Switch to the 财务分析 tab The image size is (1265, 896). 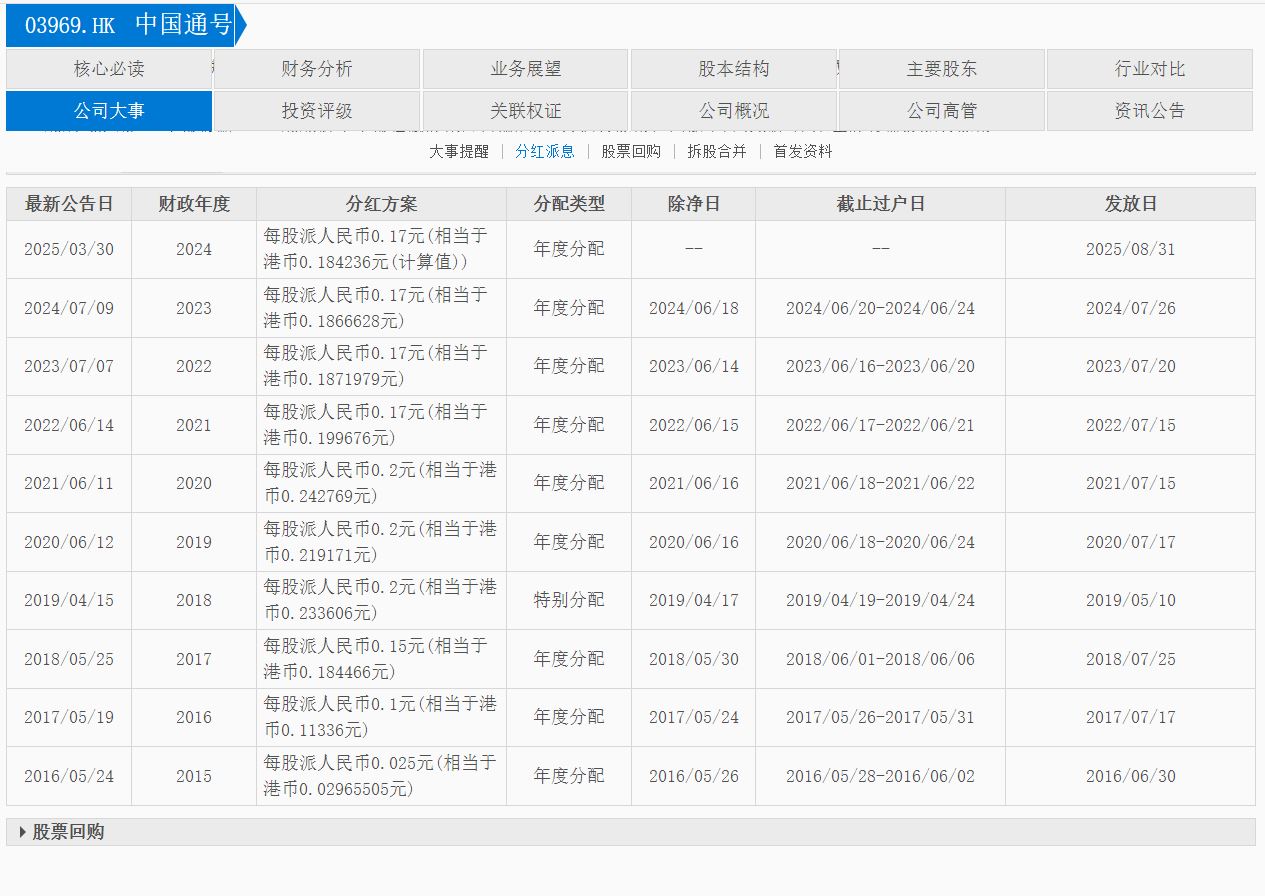click(317, 69)
